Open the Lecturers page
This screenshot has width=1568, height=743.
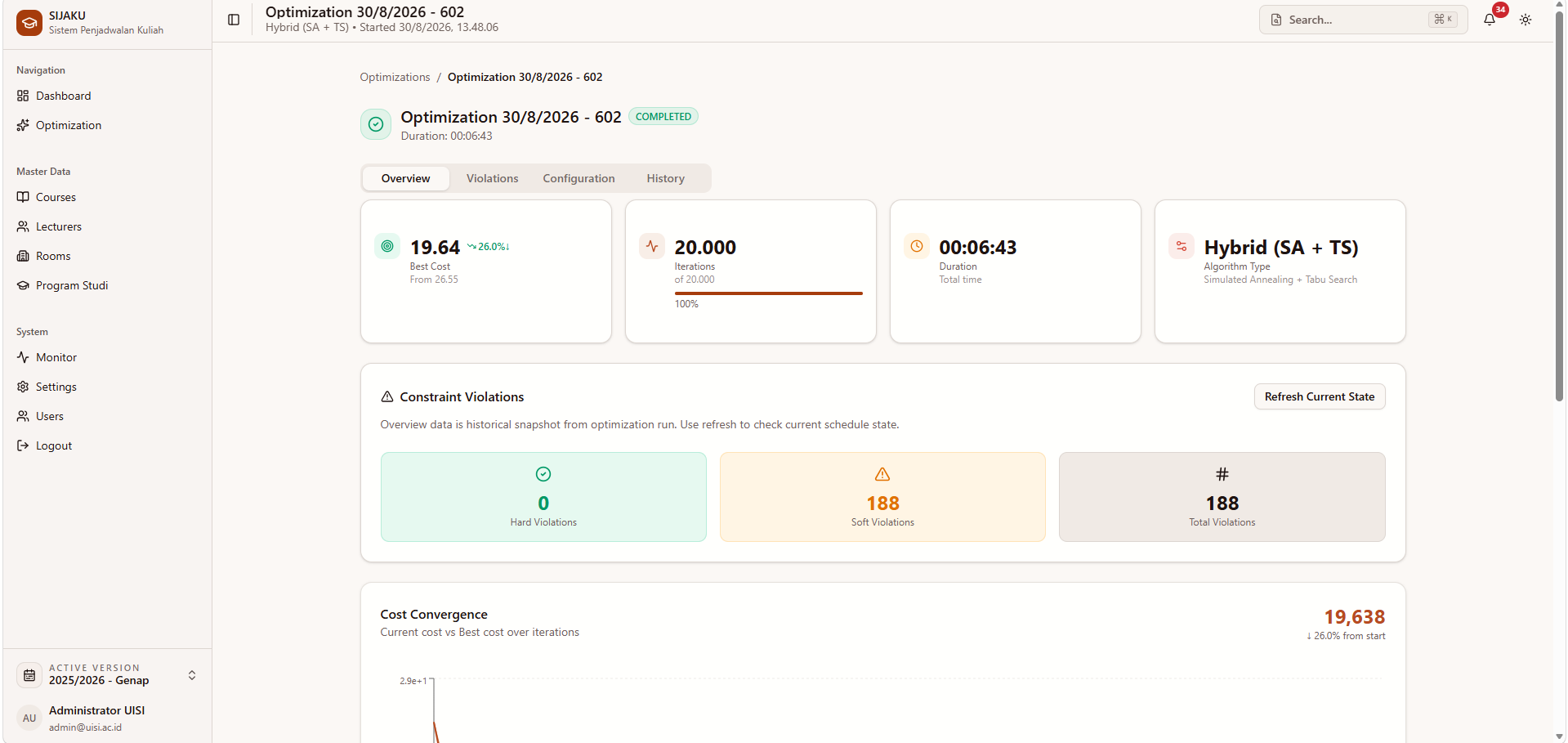click(x=107, y=226)
